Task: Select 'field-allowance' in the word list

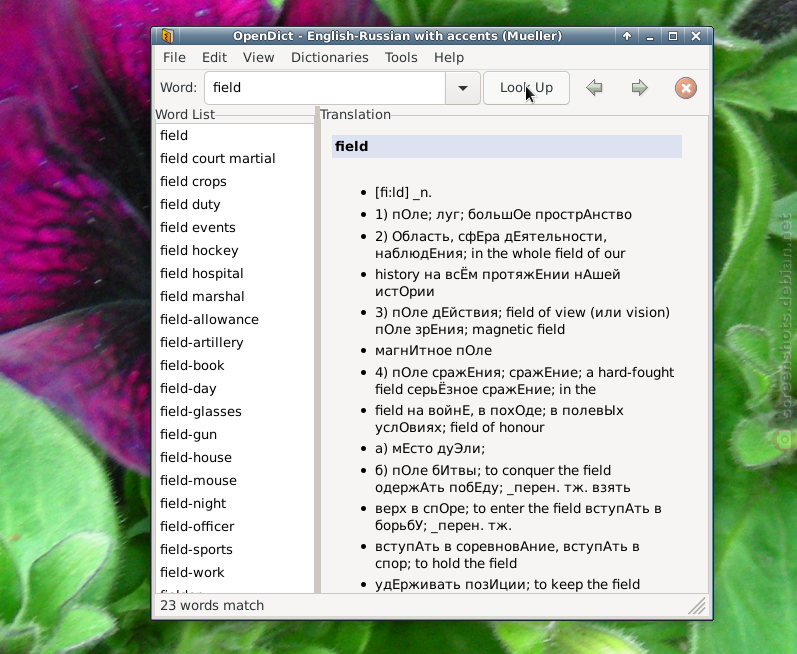Action: [x=235, y=320]
